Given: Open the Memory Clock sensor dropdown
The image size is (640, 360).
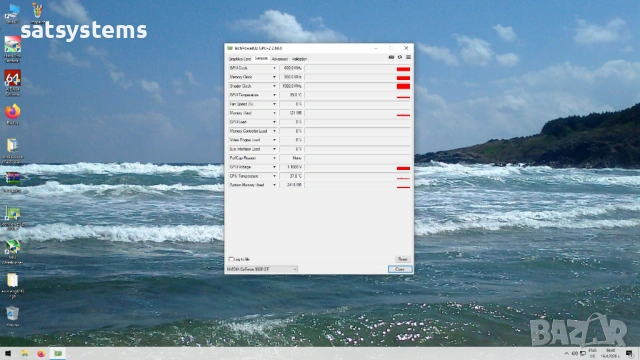Looking at the screenshot, I should 274,77.
